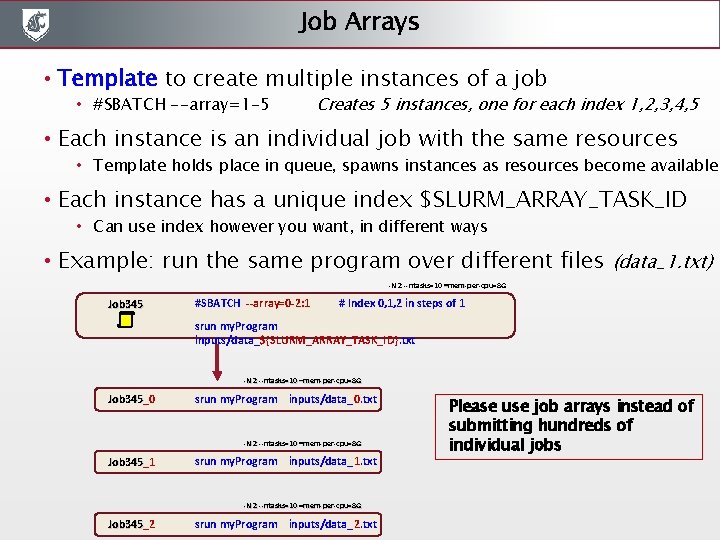The width and height of the screenshot is (720, 540).
Task: Click the WSU cougar shield logo
Action: coord(36,24)
